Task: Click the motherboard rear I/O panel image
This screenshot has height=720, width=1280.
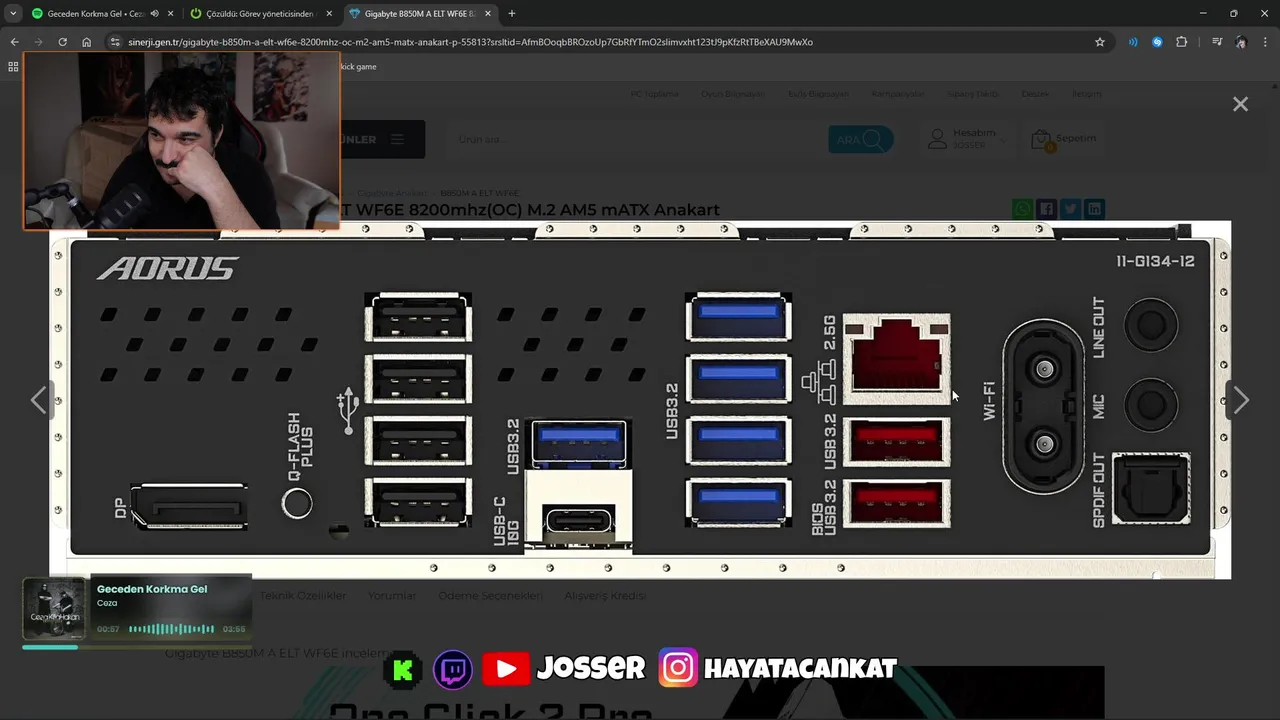Action: (x=640, y=399)
